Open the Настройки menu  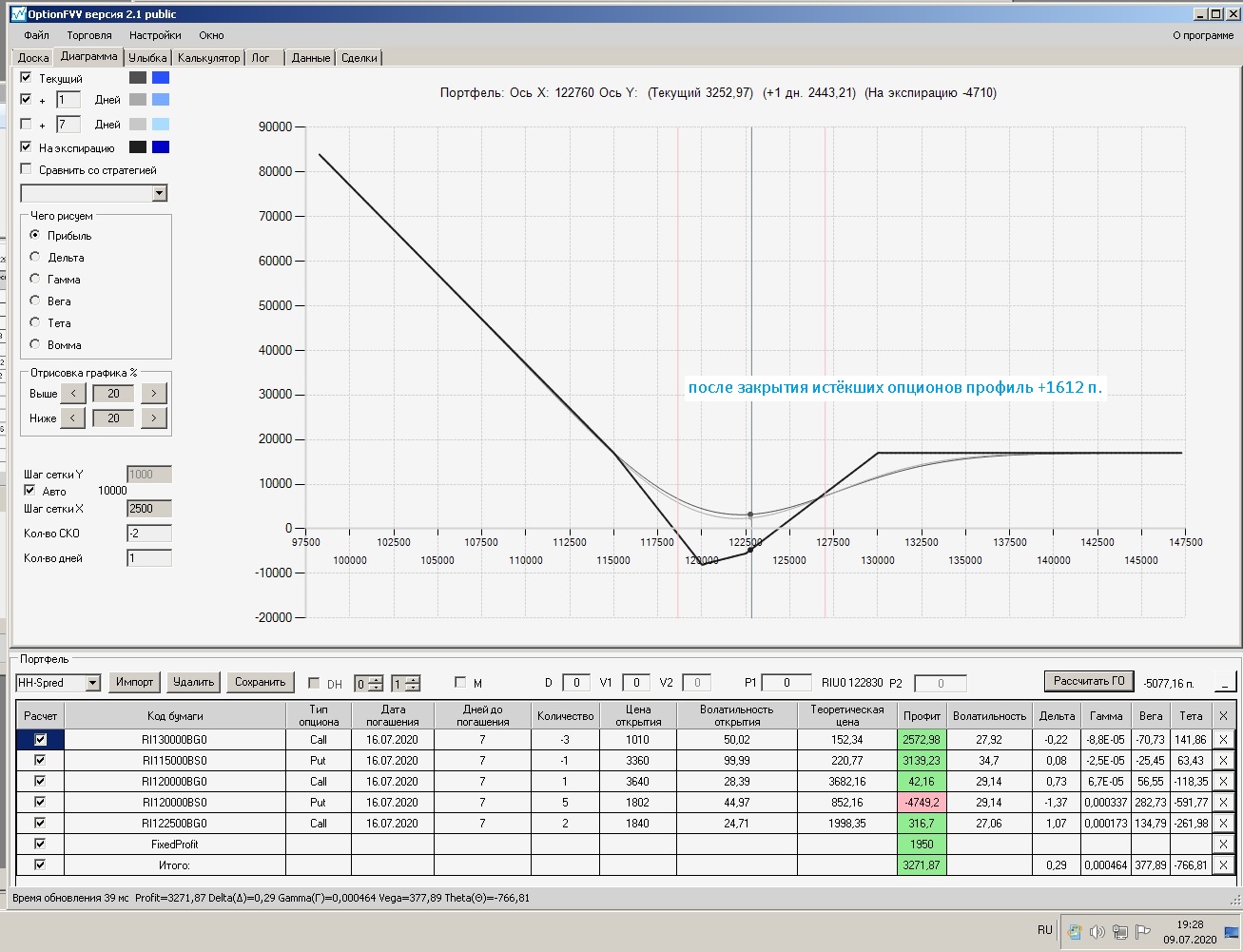(x=155, y=35)
